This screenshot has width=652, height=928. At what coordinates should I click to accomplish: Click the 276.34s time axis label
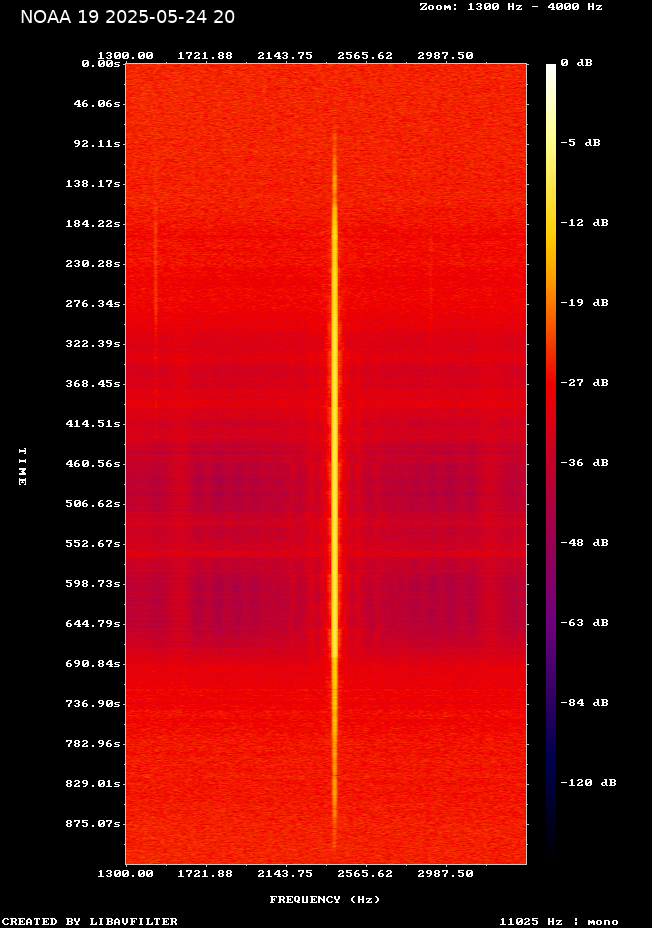[93, 304]
